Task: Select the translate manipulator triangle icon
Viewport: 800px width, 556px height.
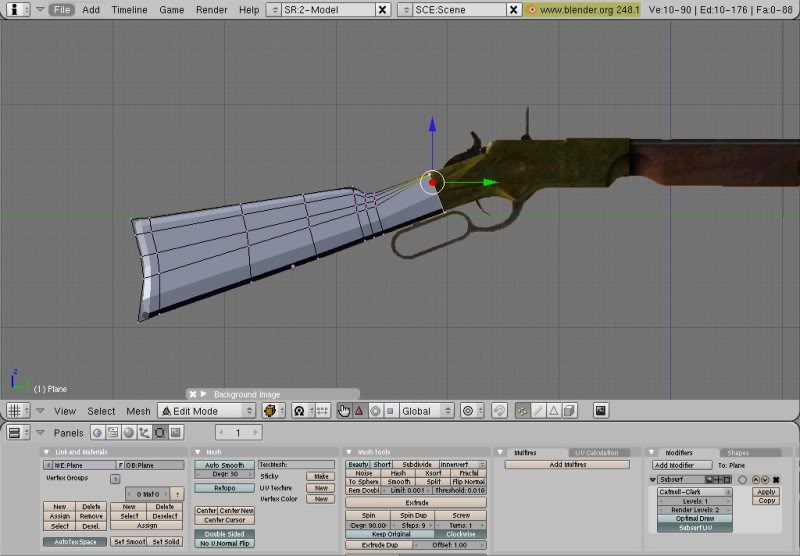Action: 359,411
